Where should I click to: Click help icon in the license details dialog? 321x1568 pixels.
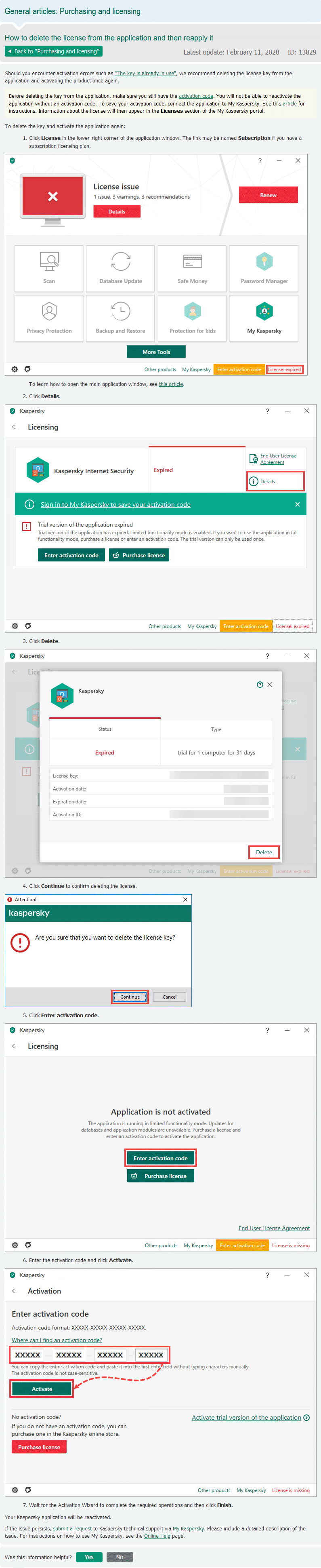260,685
